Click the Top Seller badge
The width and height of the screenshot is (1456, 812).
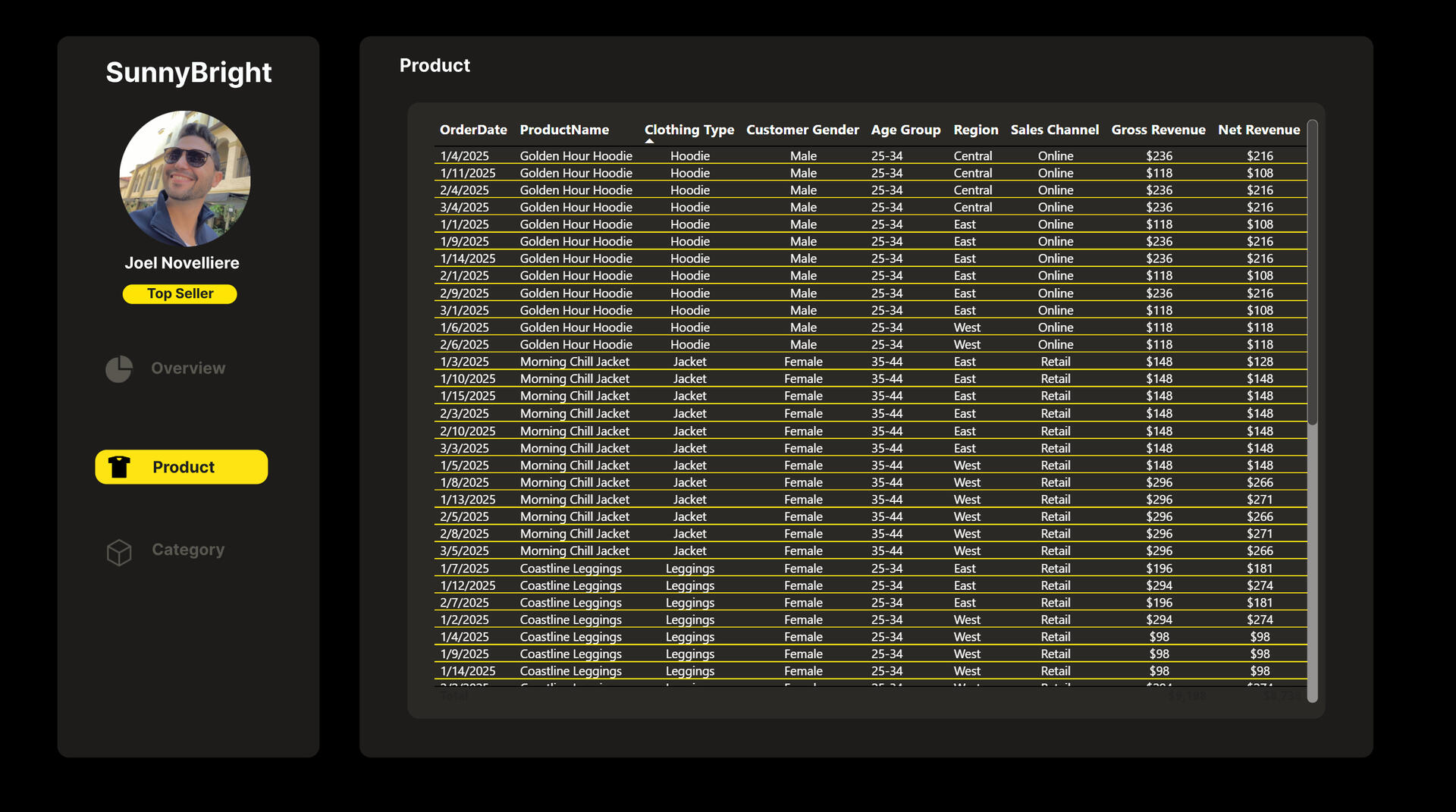(180, 294)
